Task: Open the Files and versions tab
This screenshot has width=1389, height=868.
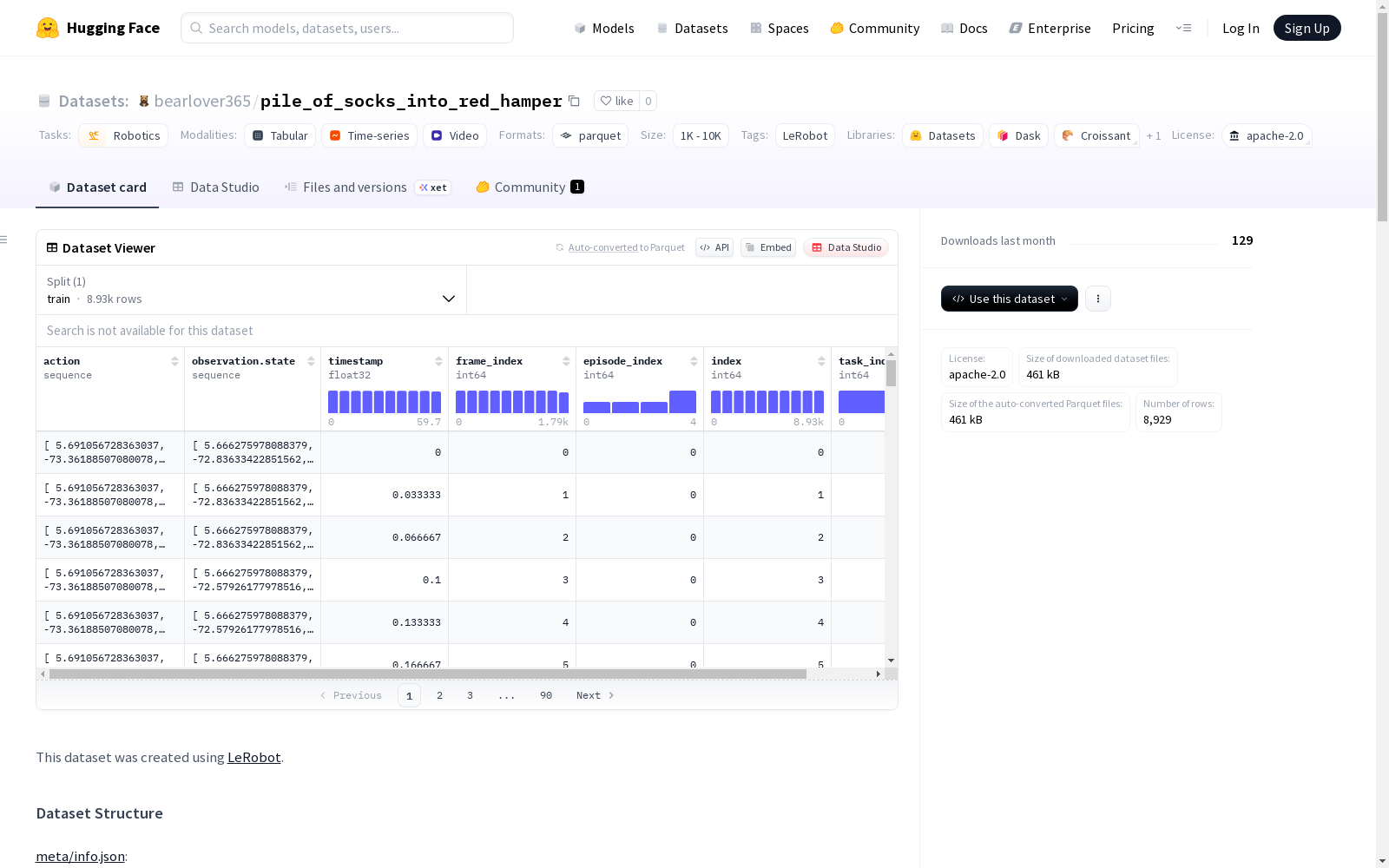Action: [x=367, y=187]
